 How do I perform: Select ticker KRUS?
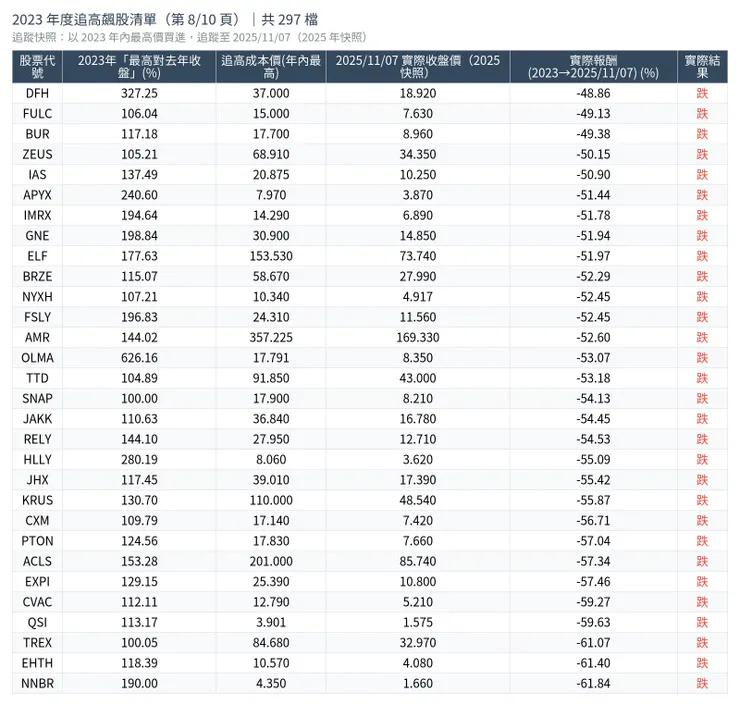click(x=37, y=500)
